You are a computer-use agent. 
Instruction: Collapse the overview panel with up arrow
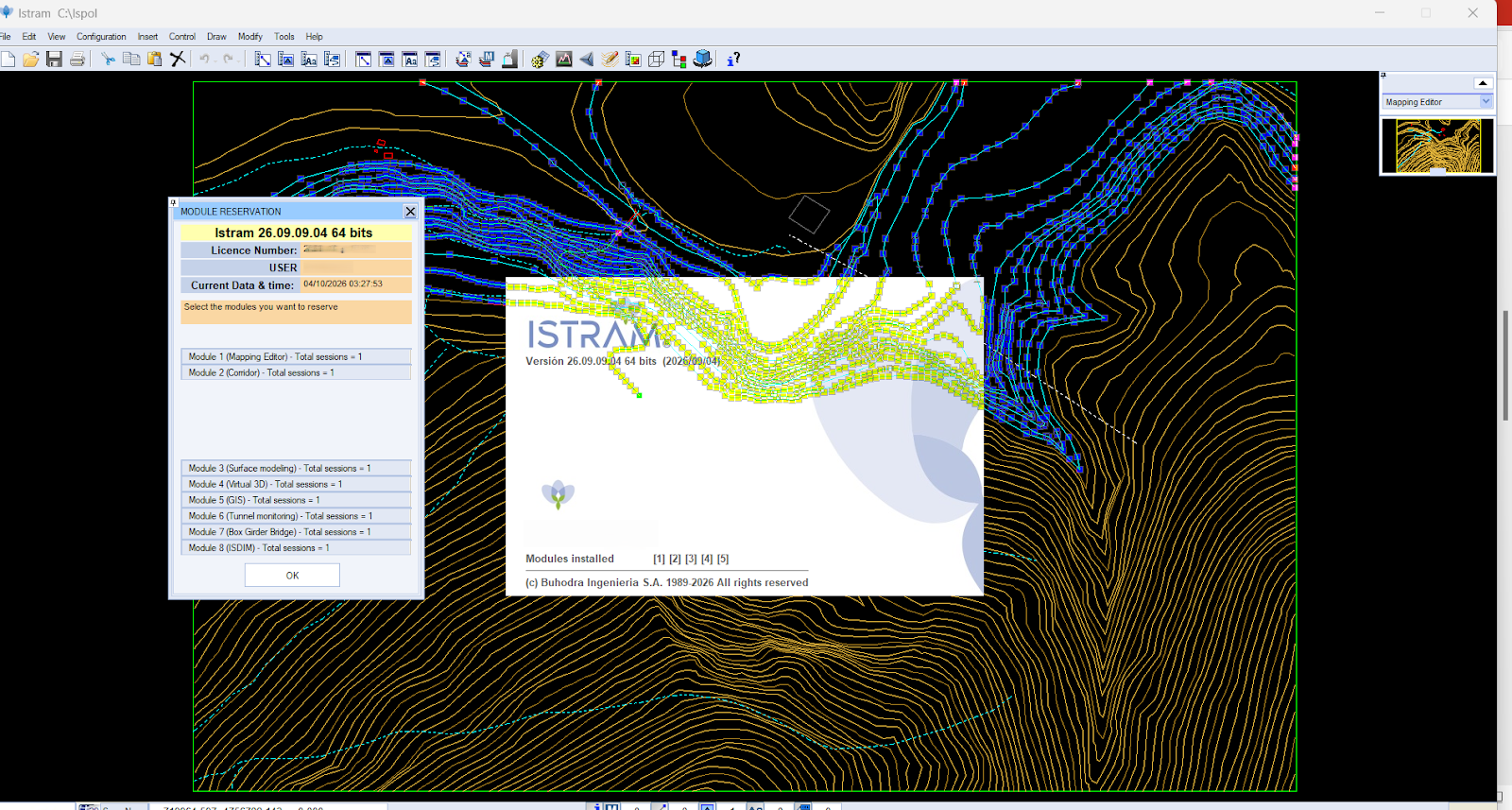1483,83
